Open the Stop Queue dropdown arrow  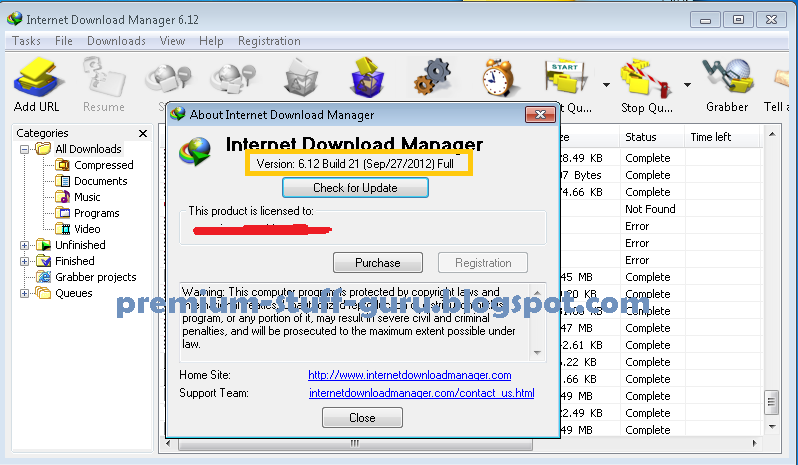[687, 85]
